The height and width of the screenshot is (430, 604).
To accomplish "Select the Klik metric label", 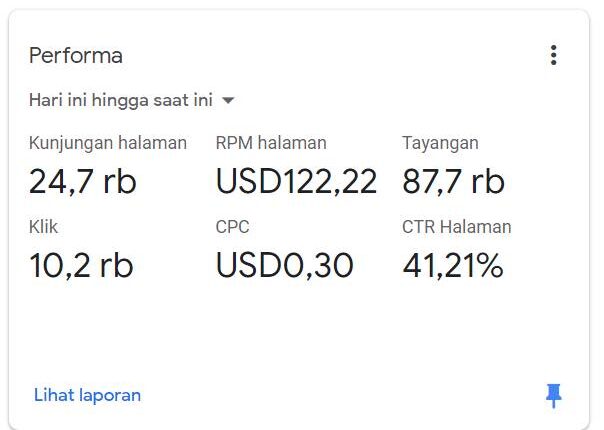I will point(44,227).
